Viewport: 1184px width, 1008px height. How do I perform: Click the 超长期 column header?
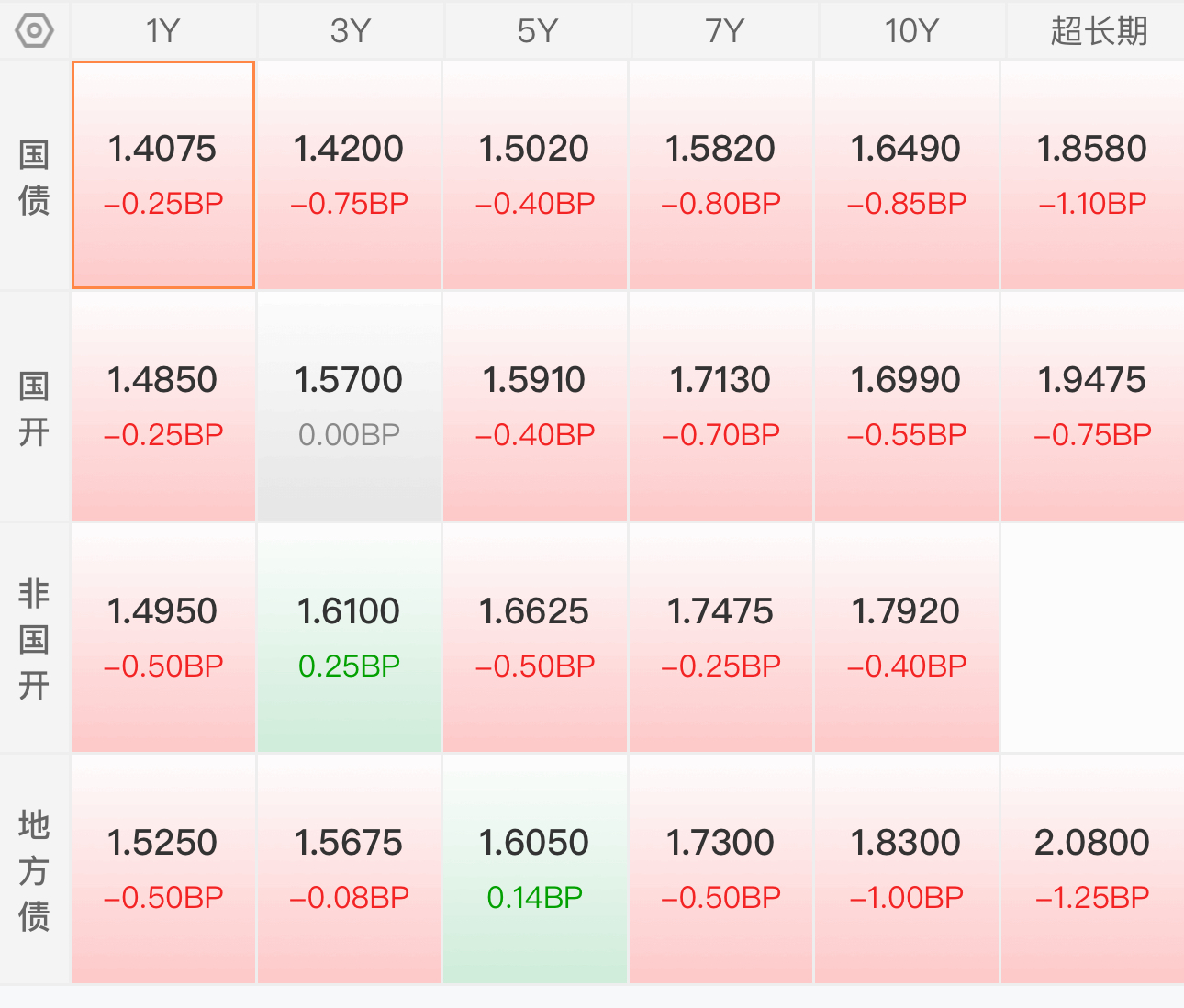pos(1097,31)
